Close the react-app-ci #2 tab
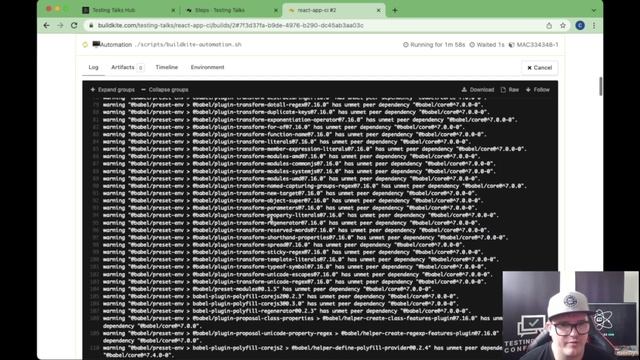Screen dimensions: 640x360 (378, 10)
